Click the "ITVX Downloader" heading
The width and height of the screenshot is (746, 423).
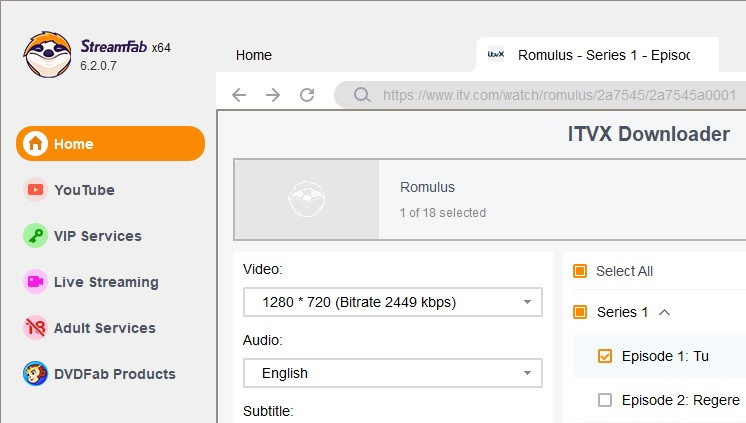pos(648,134)
